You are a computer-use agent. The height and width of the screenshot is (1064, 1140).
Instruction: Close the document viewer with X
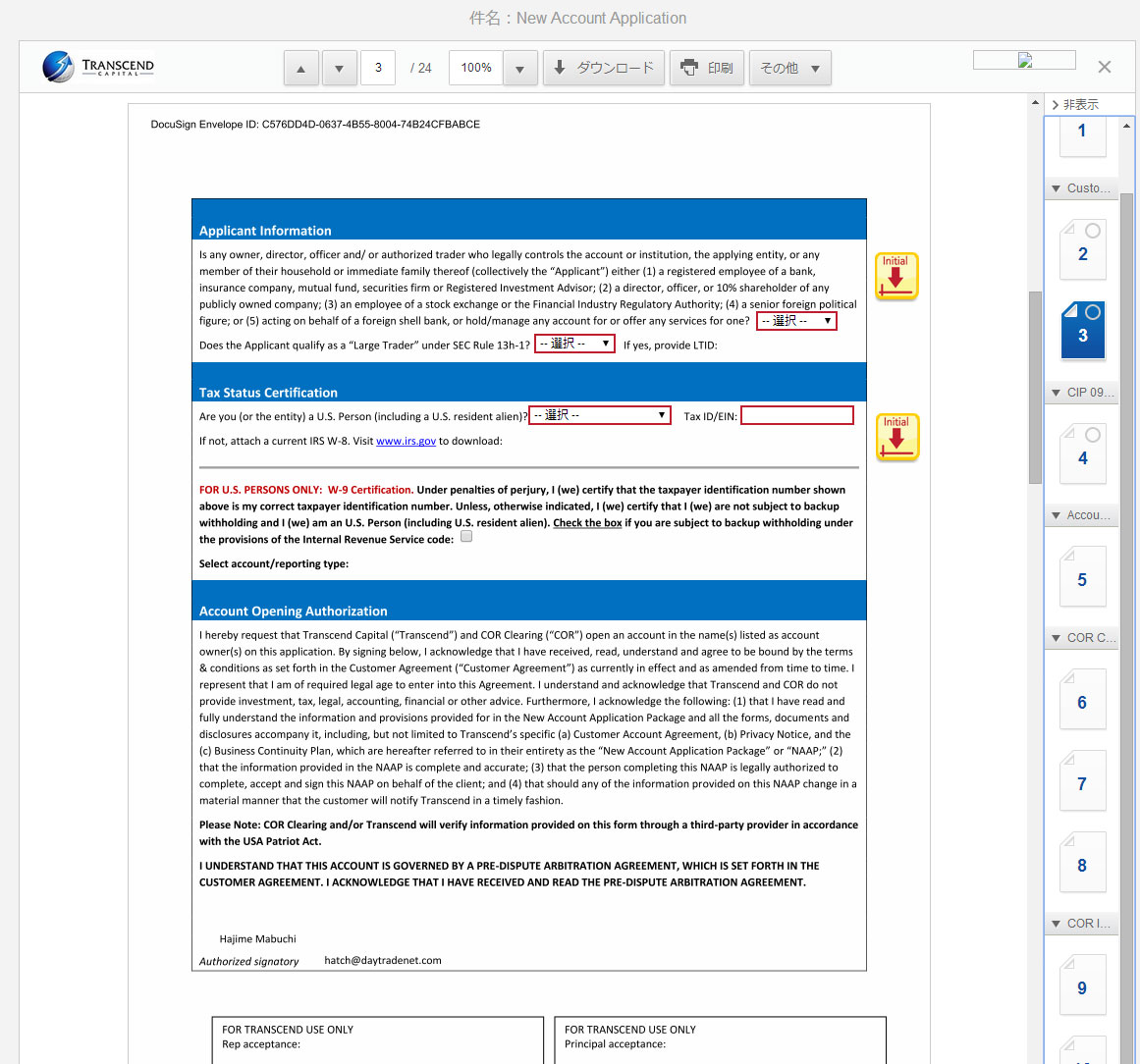point(1104,67)
